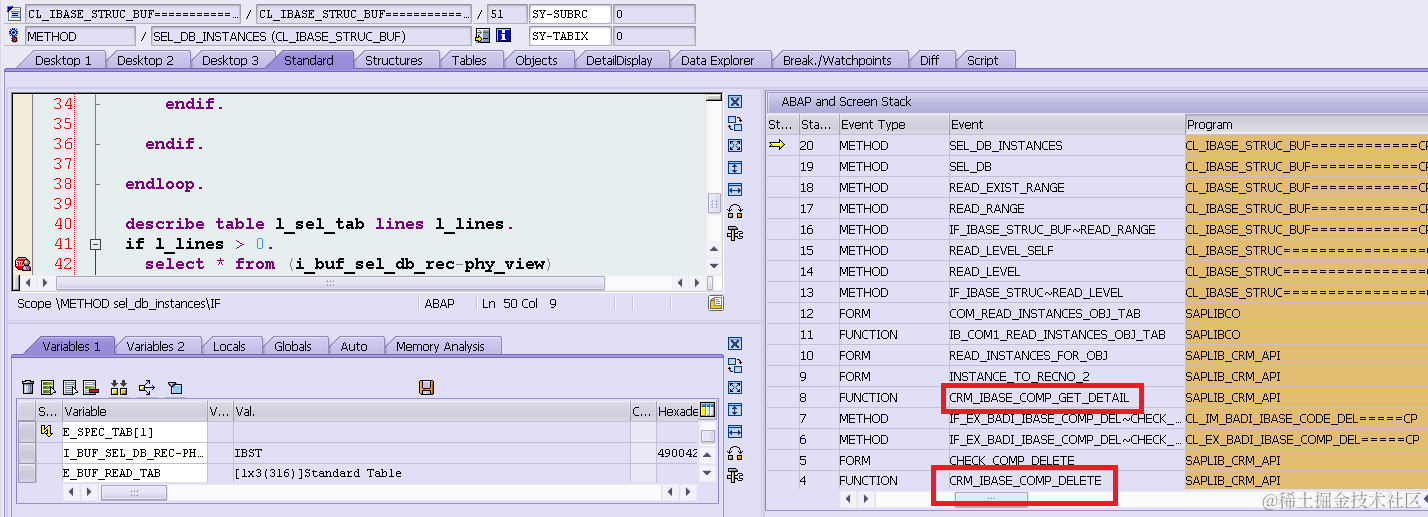Click the program icon at top left

[x=14, y=14]
